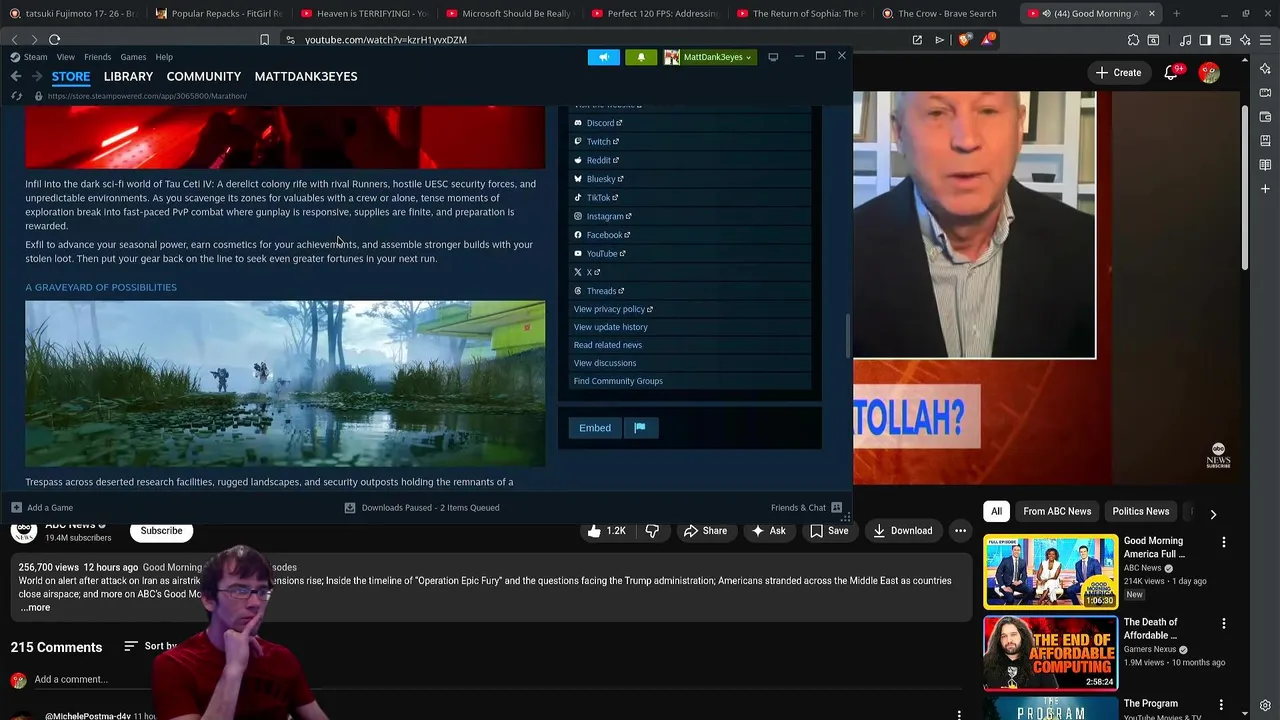
Task: Open Twitch link on Steam page
Action: (x=597, y=141)
